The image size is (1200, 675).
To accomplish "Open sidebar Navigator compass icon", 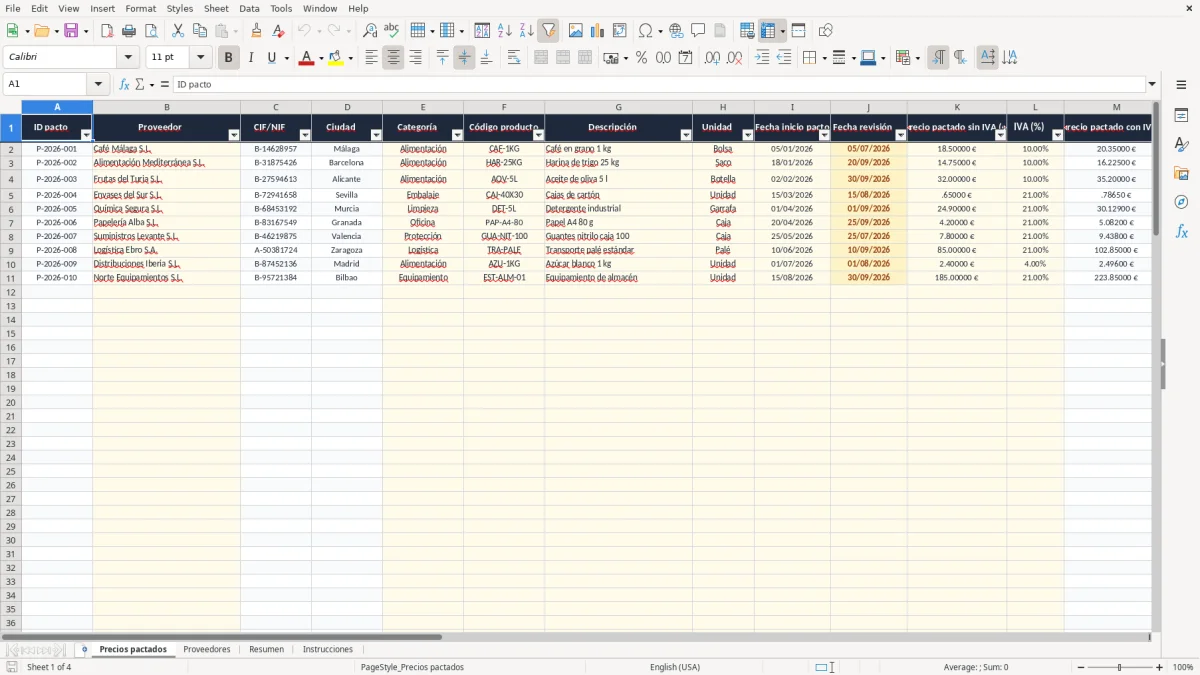I will pyautogui.click(x=1181, y=202).
